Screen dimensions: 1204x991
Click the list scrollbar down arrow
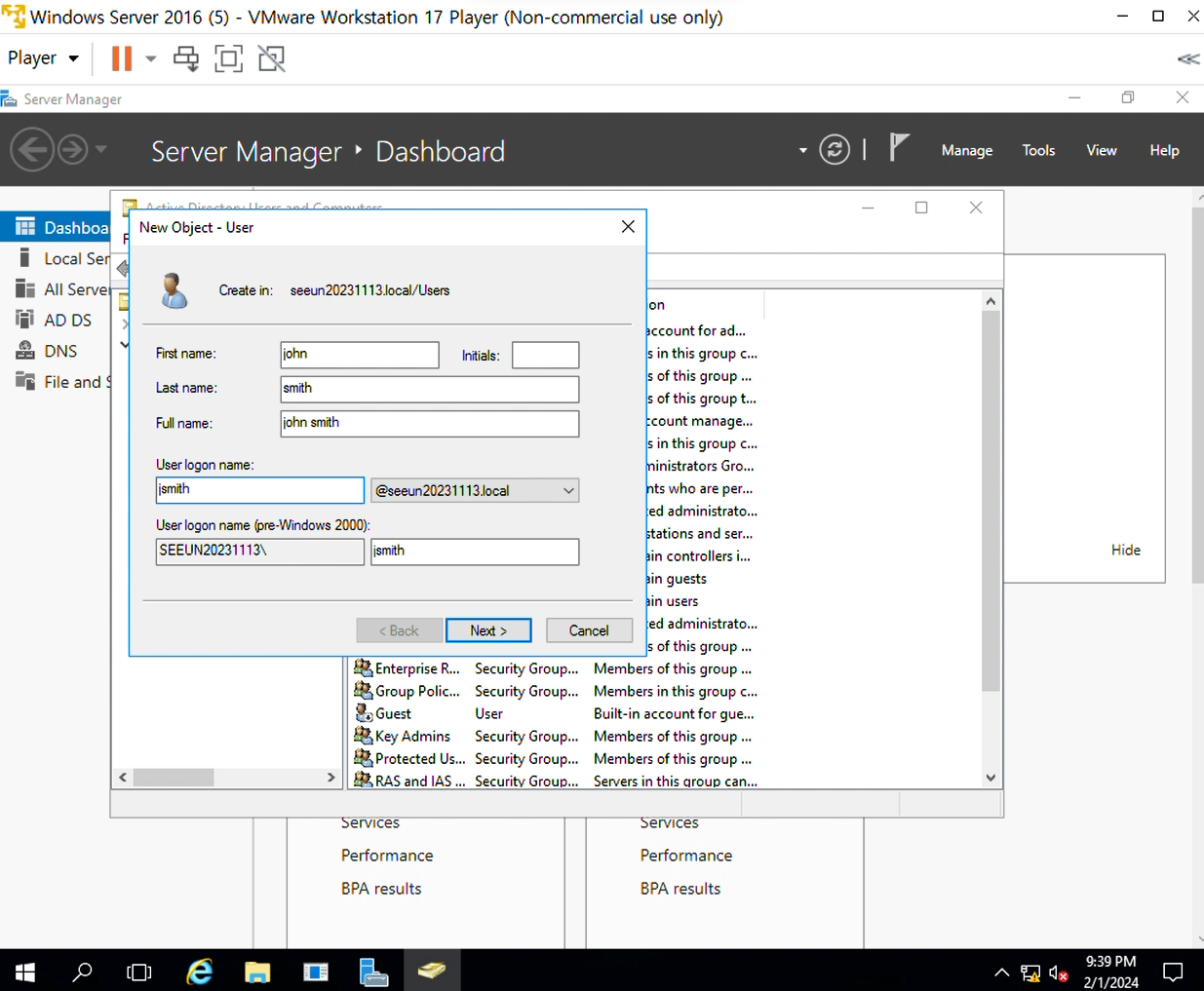tap(990, 778)
